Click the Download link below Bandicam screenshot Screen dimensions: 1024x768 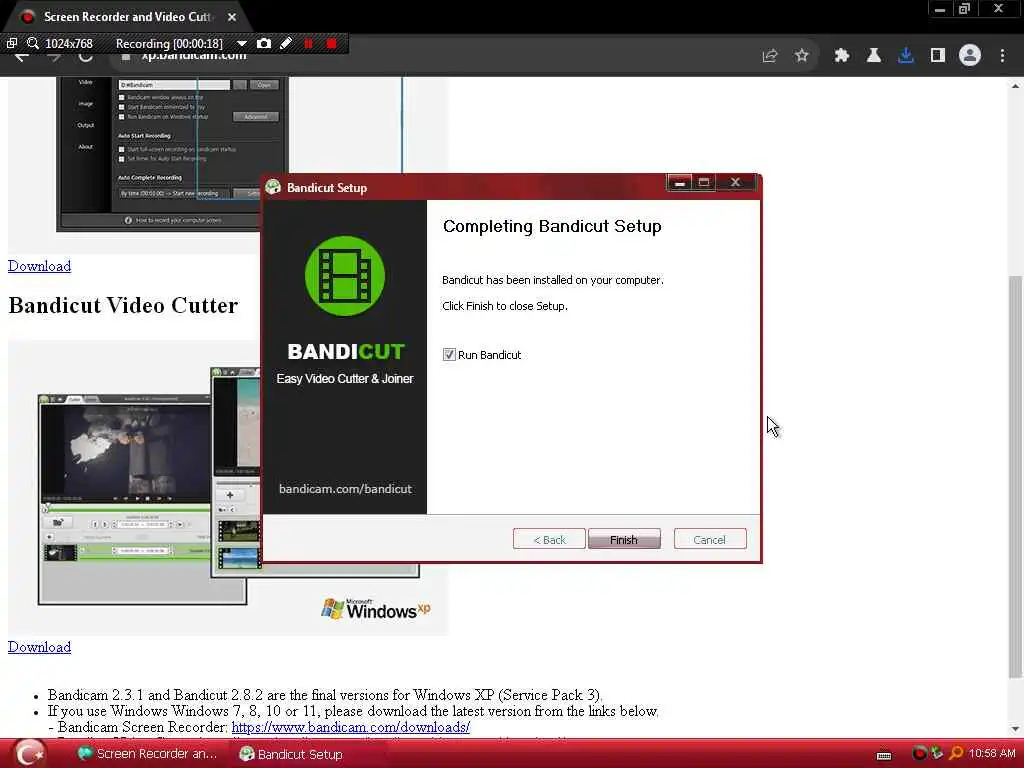(x=39, y=266)
